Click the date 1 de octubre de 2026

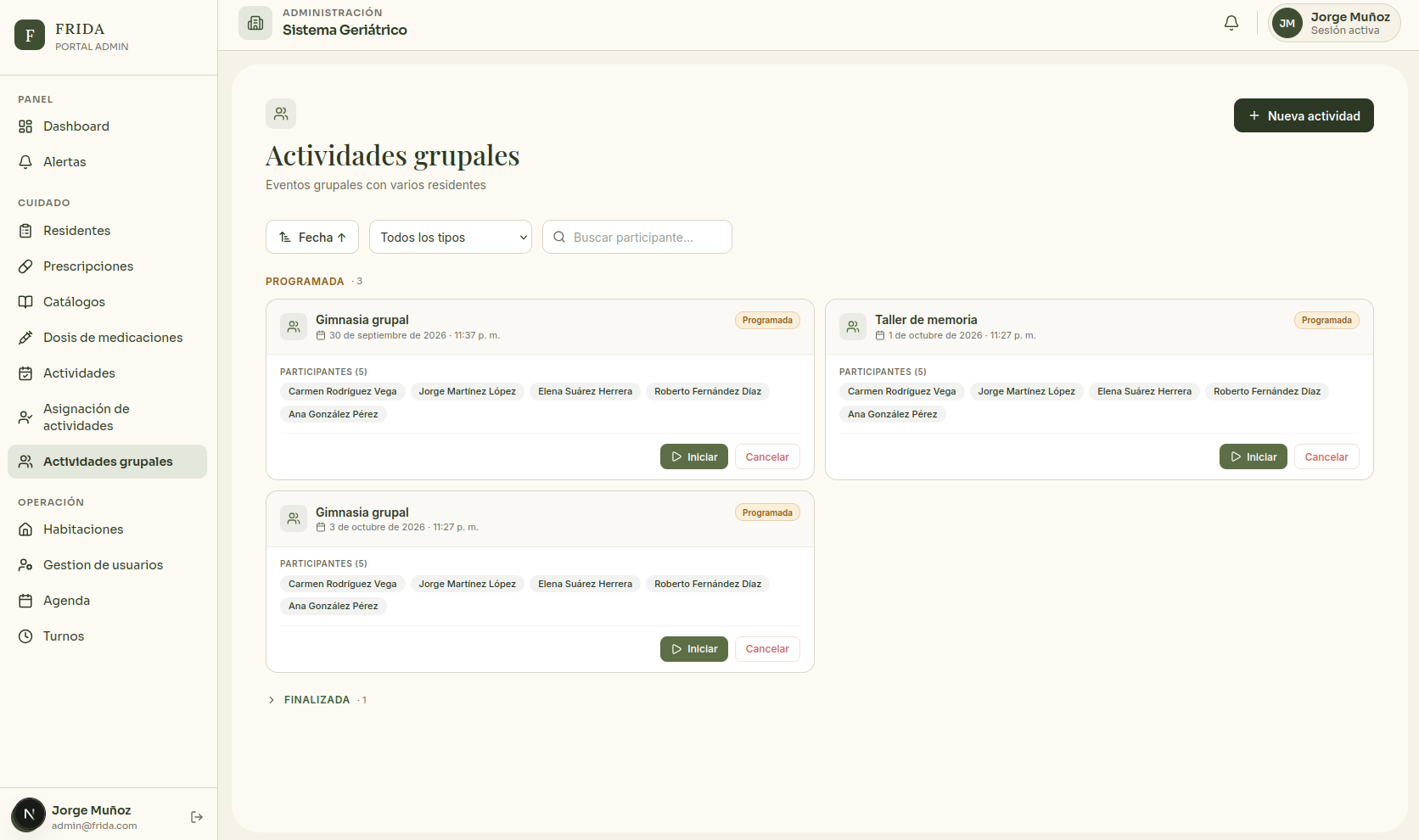click(935, 335)
